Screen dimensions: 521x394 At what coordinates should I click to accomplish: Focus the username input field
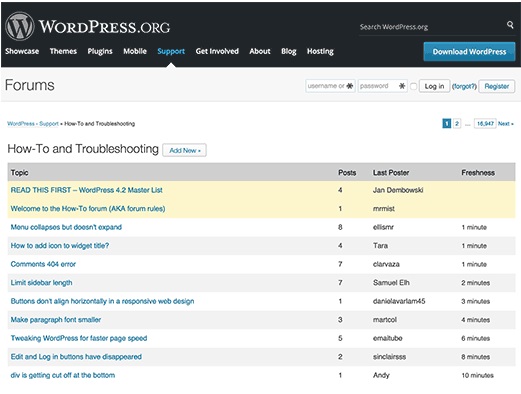[x=330, y=86]
